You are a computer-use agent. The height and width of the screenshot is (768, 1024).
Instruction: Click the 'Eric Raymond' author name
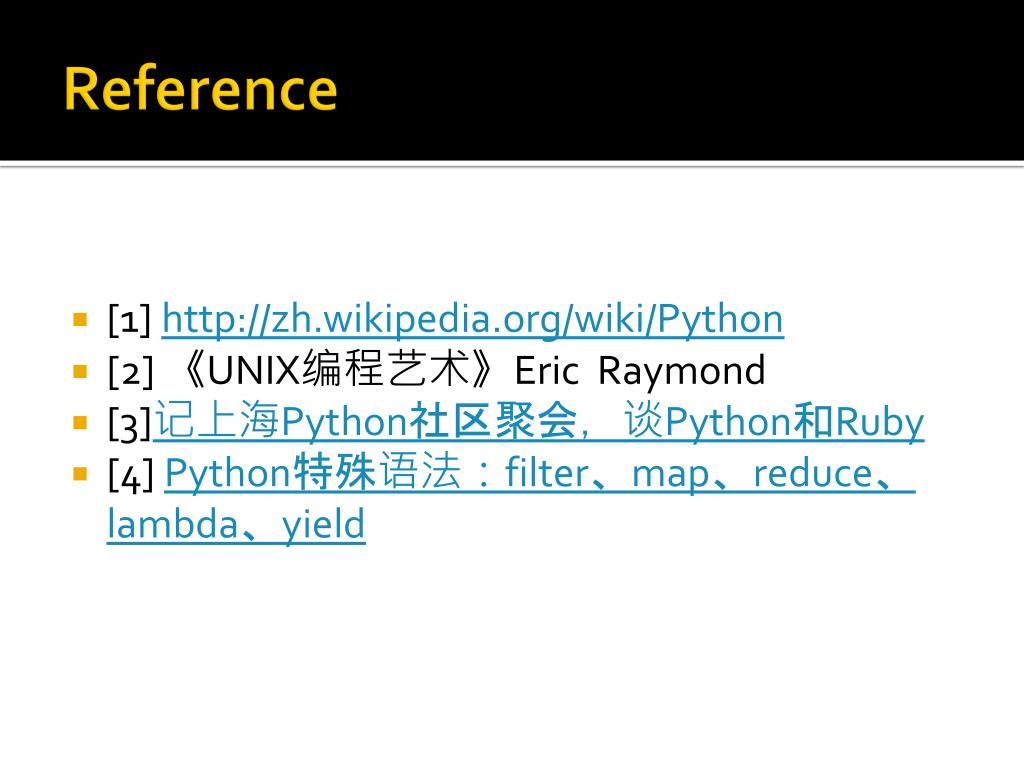[640, 371]
